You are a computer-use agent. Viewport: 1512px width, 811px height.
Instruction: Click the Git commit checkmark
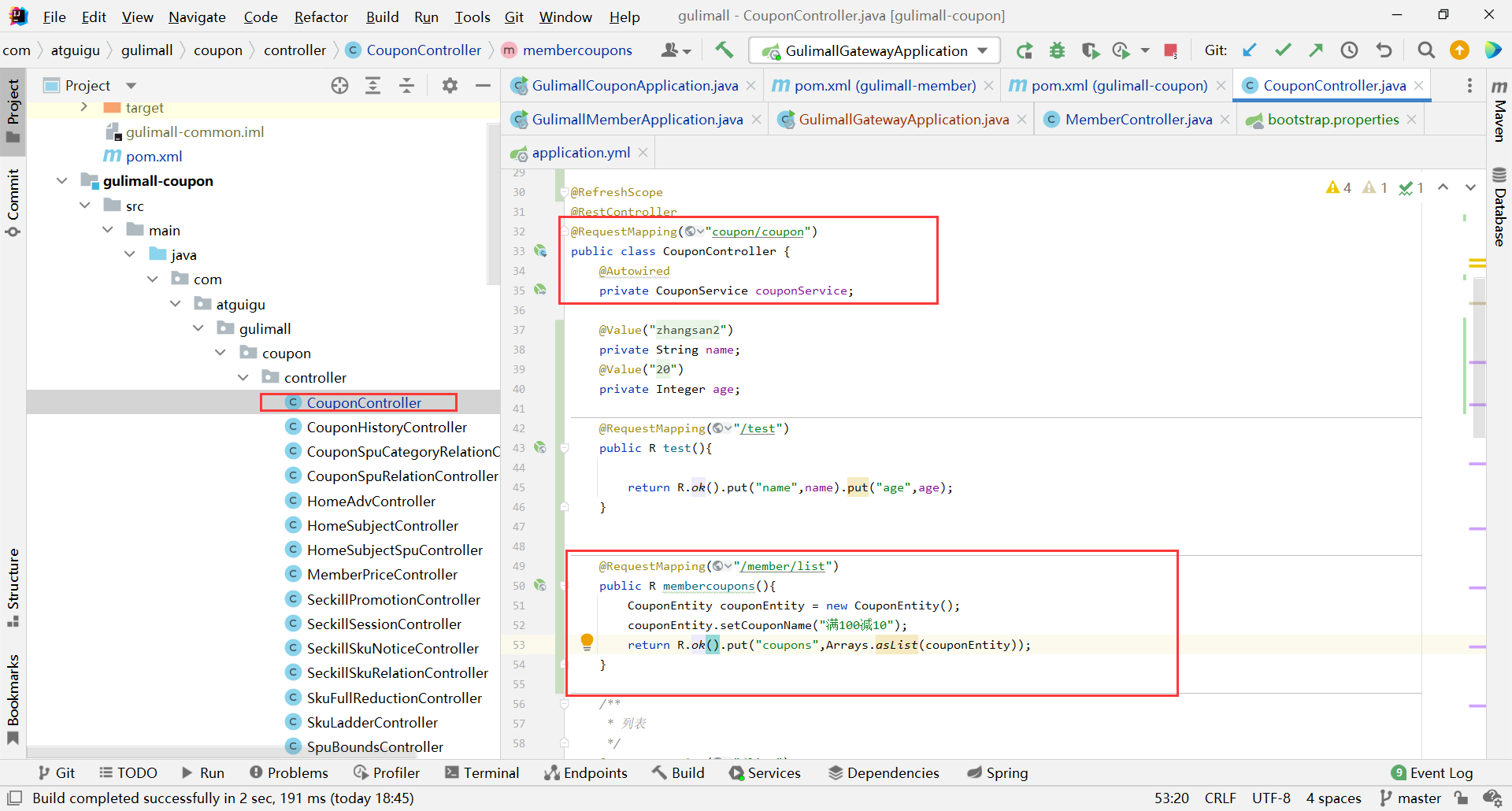click(x=1283, y=50)
